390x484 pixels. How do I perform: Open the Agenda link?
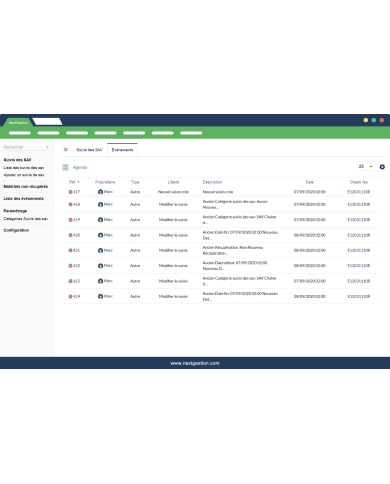point(80,167)
